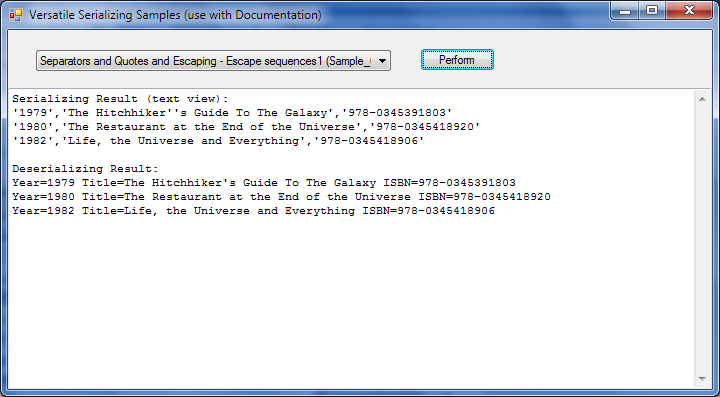Click the scrollbar down arrow

pyautogui.click(x=702, y=379)
